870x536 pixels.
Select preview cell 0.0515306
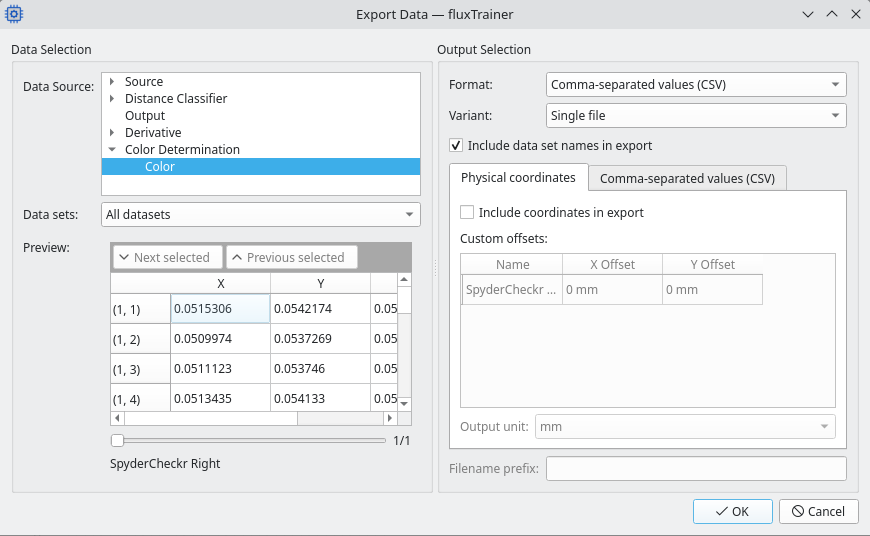tap(220, 309)
